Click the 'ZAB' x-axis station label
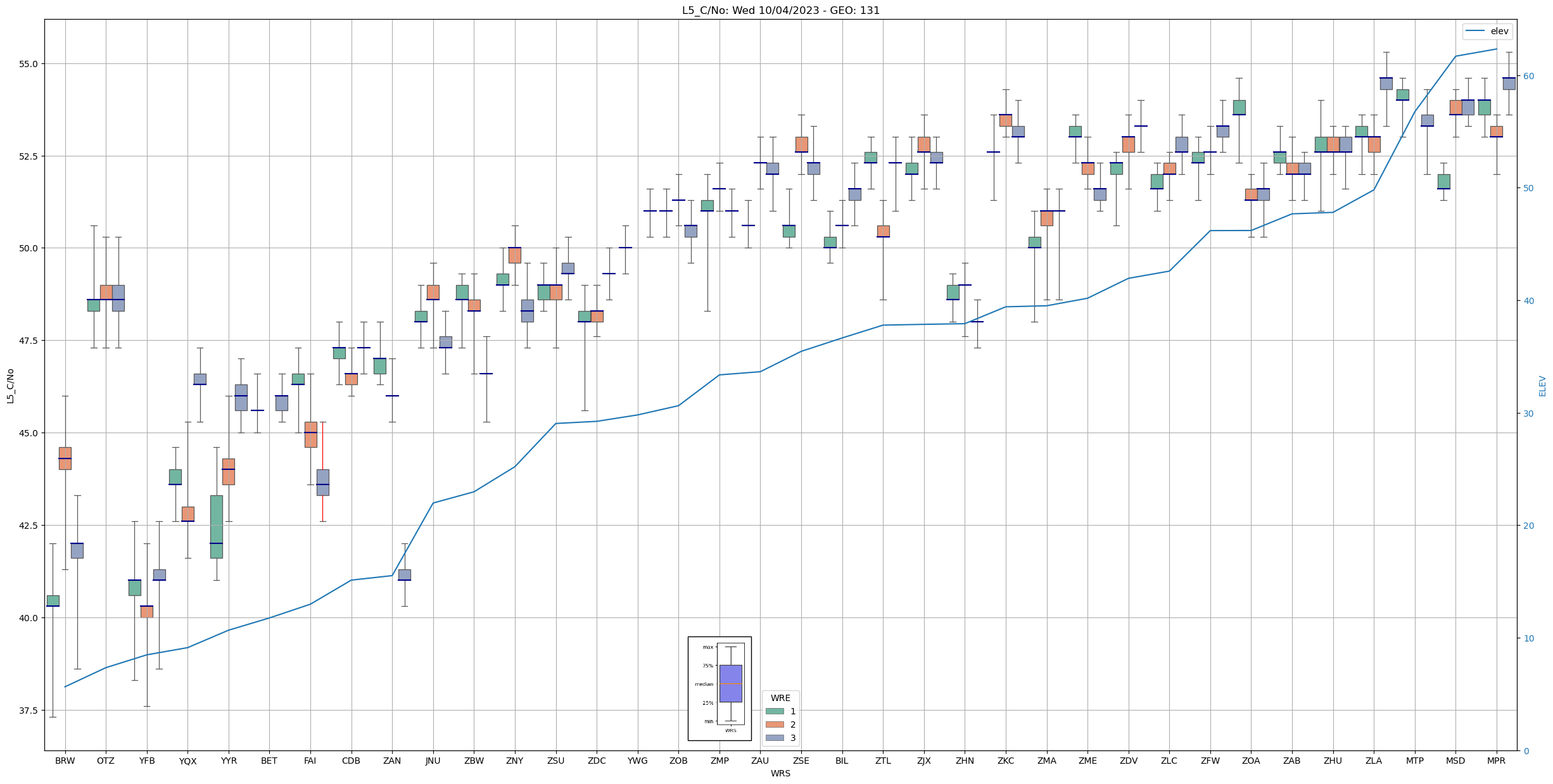Screen dimensions: 1553x784 click(1292, 761)
